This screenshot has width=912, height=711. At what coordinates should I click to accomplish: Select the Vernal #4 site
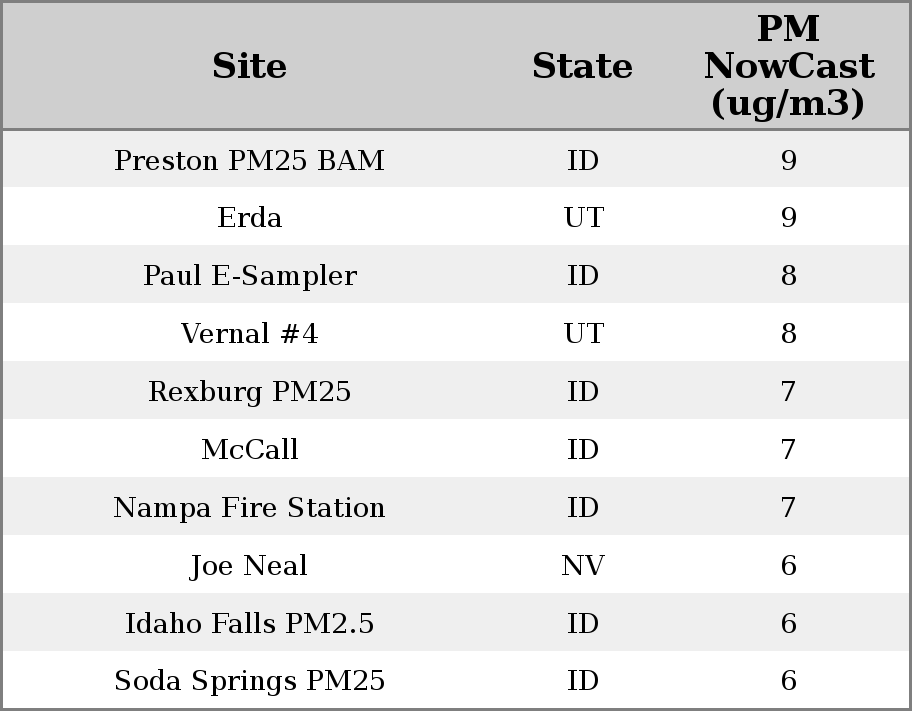pos(249,334)
